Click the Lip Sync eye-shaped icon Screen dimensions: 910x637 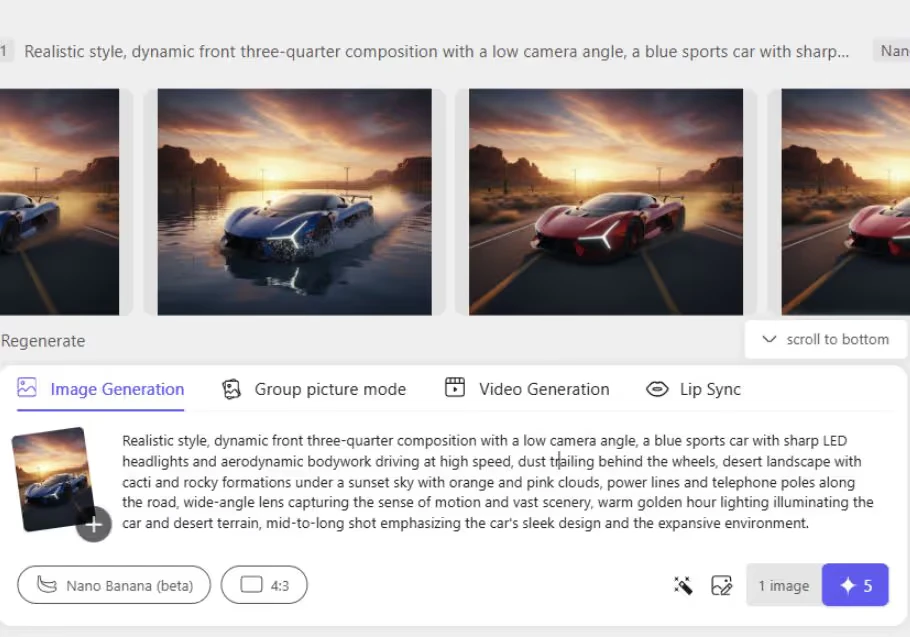(x=657, y=388)
